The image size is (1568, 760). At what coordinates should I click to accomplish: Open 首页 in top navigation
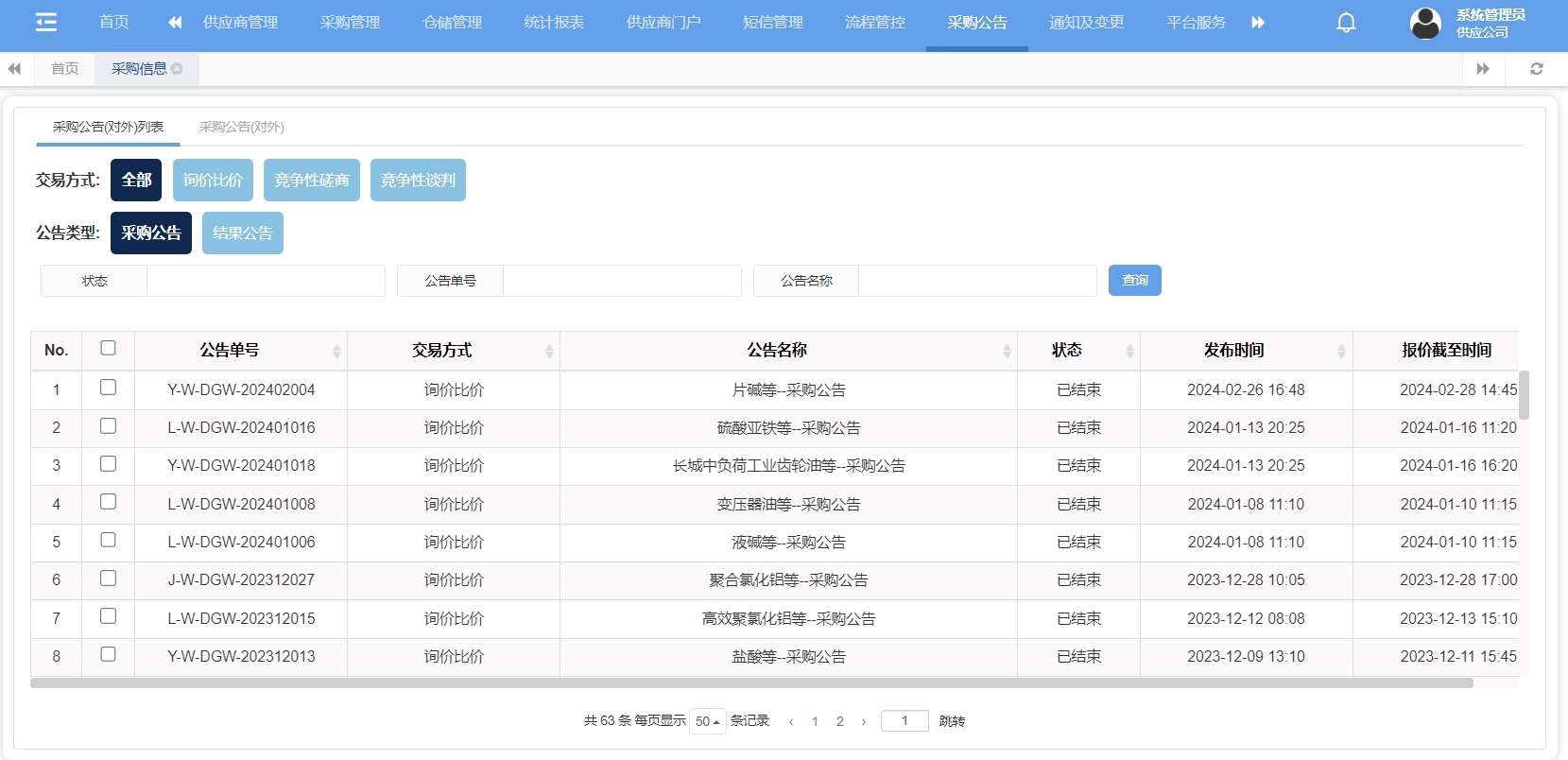point(114,23)
